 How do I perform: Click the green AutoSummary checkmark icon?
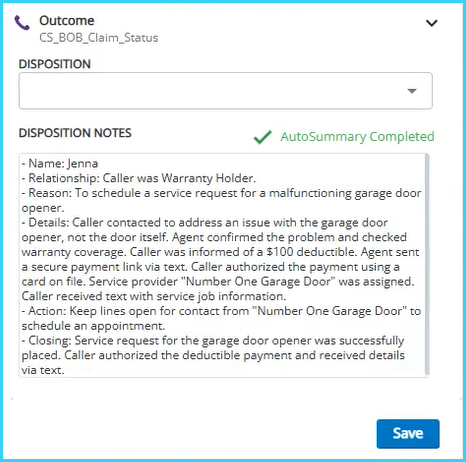[263, 137]
